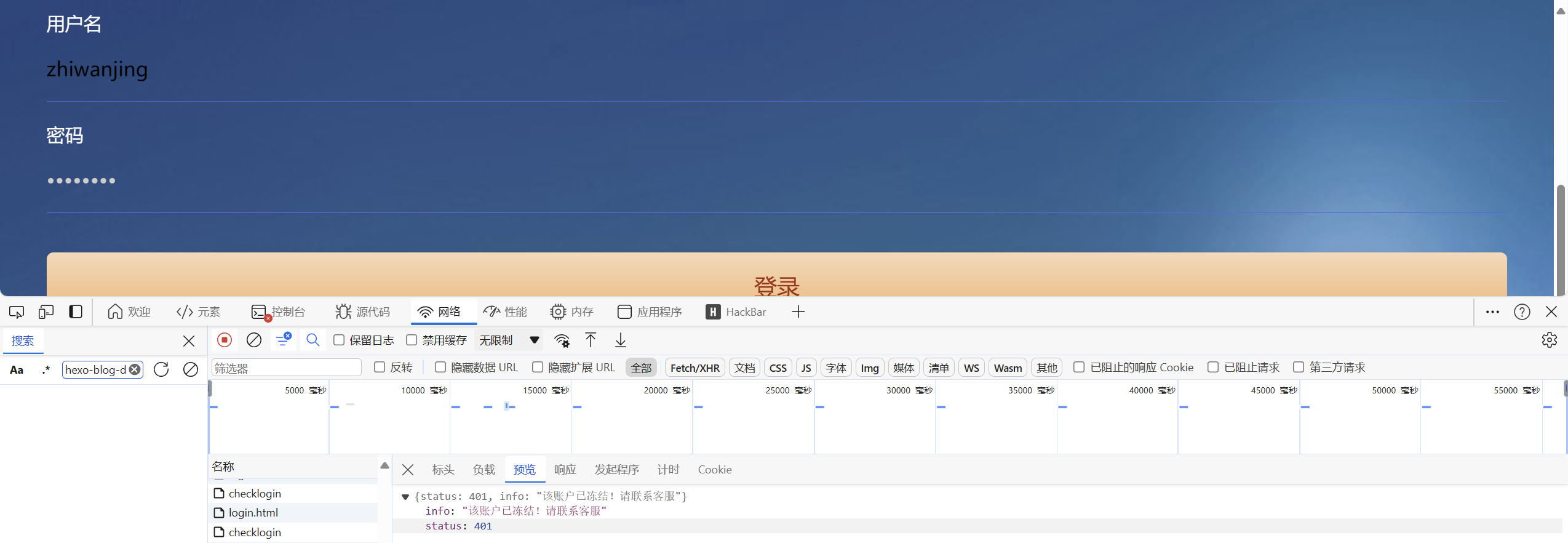Add a new tool tab with plus icon

(798, 312)
